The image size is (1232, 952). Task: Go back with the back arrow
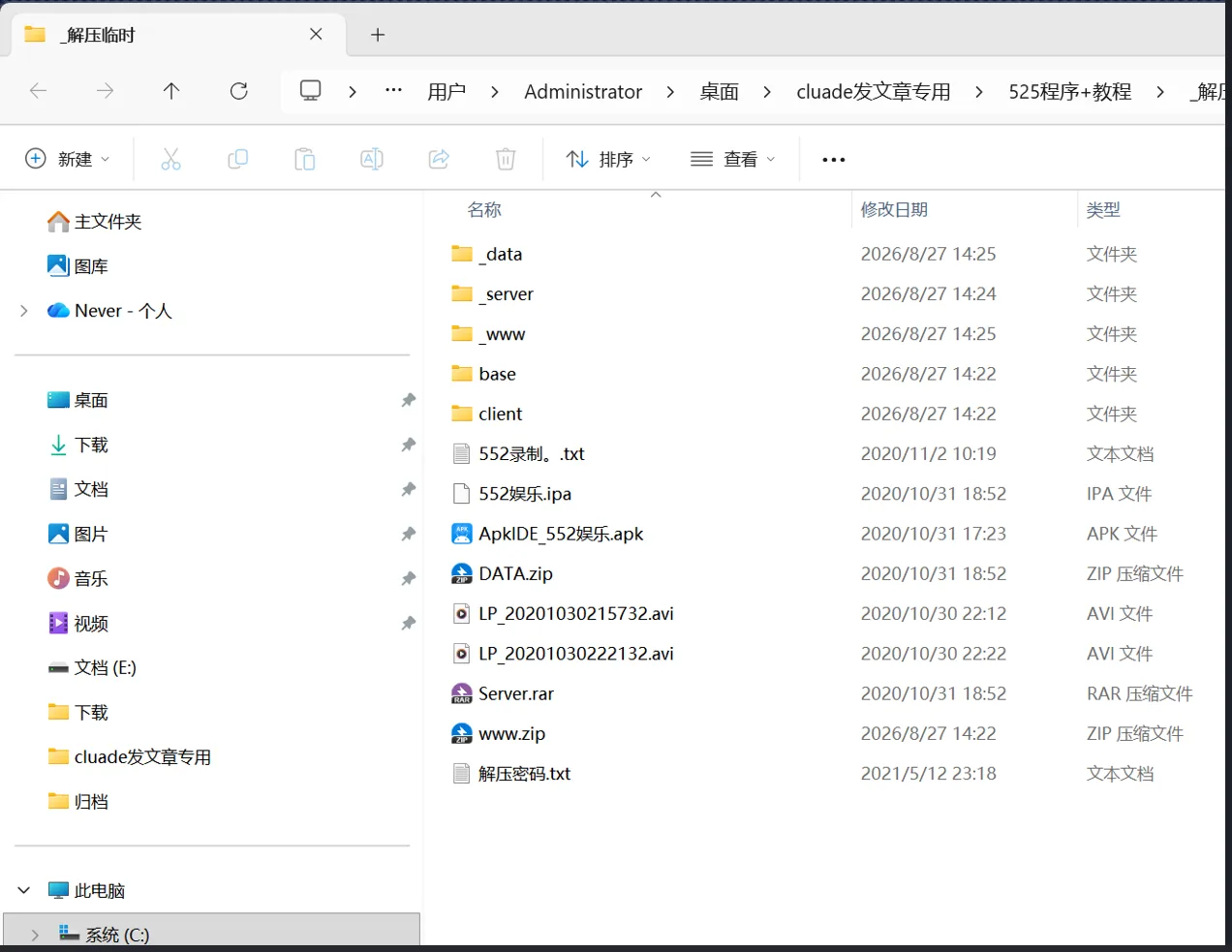pos(39,91)
